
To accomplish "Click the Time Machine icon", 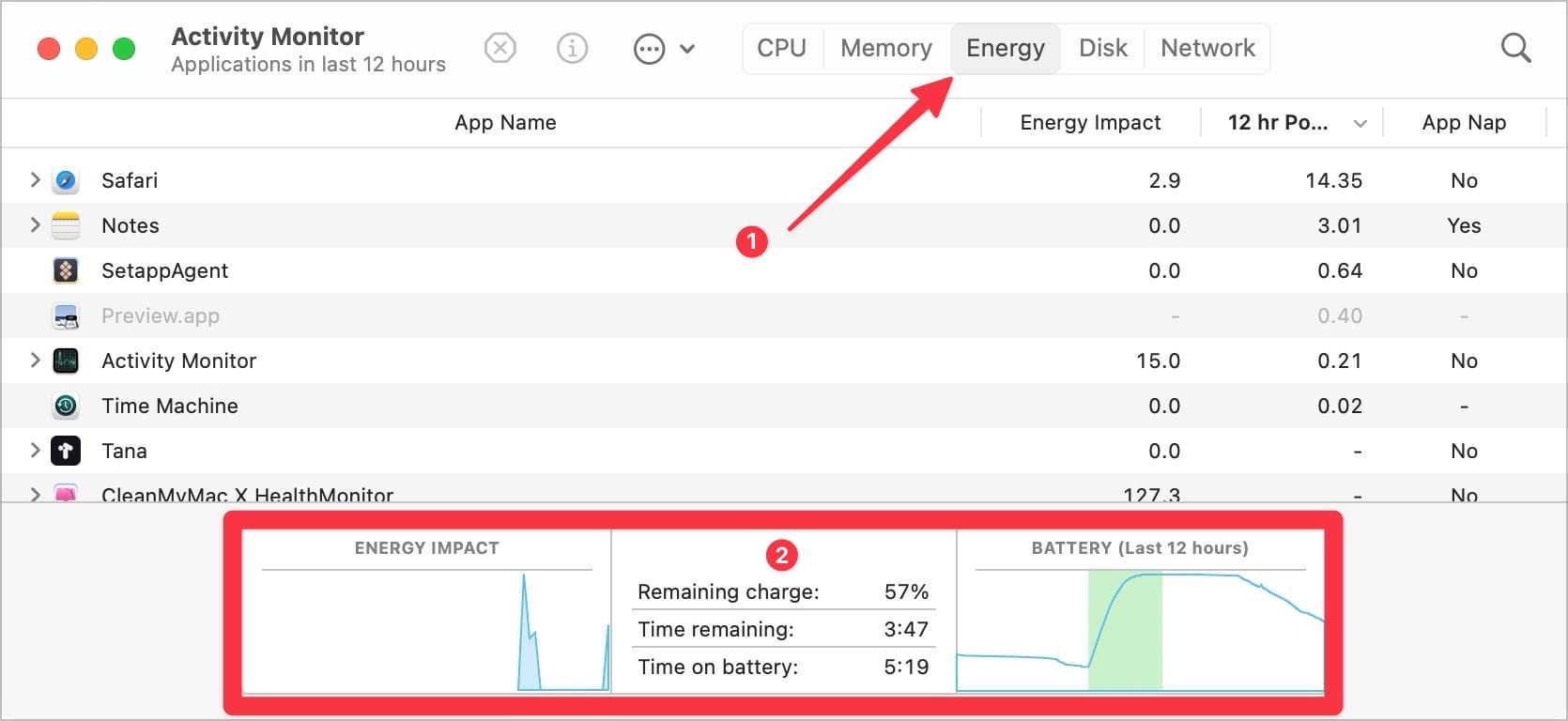I will click(66, 406).
